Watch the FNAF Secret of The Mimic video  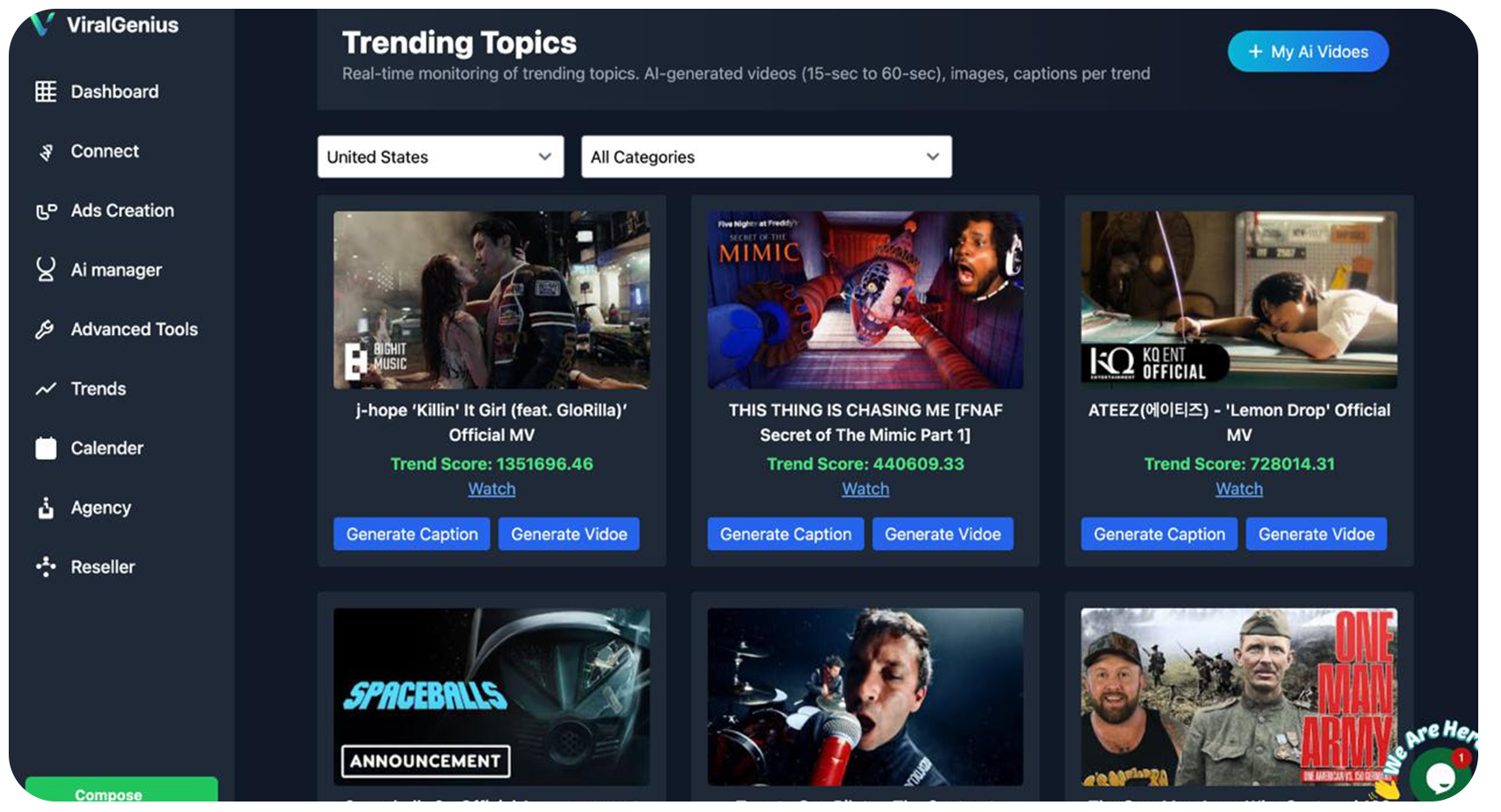865,489
